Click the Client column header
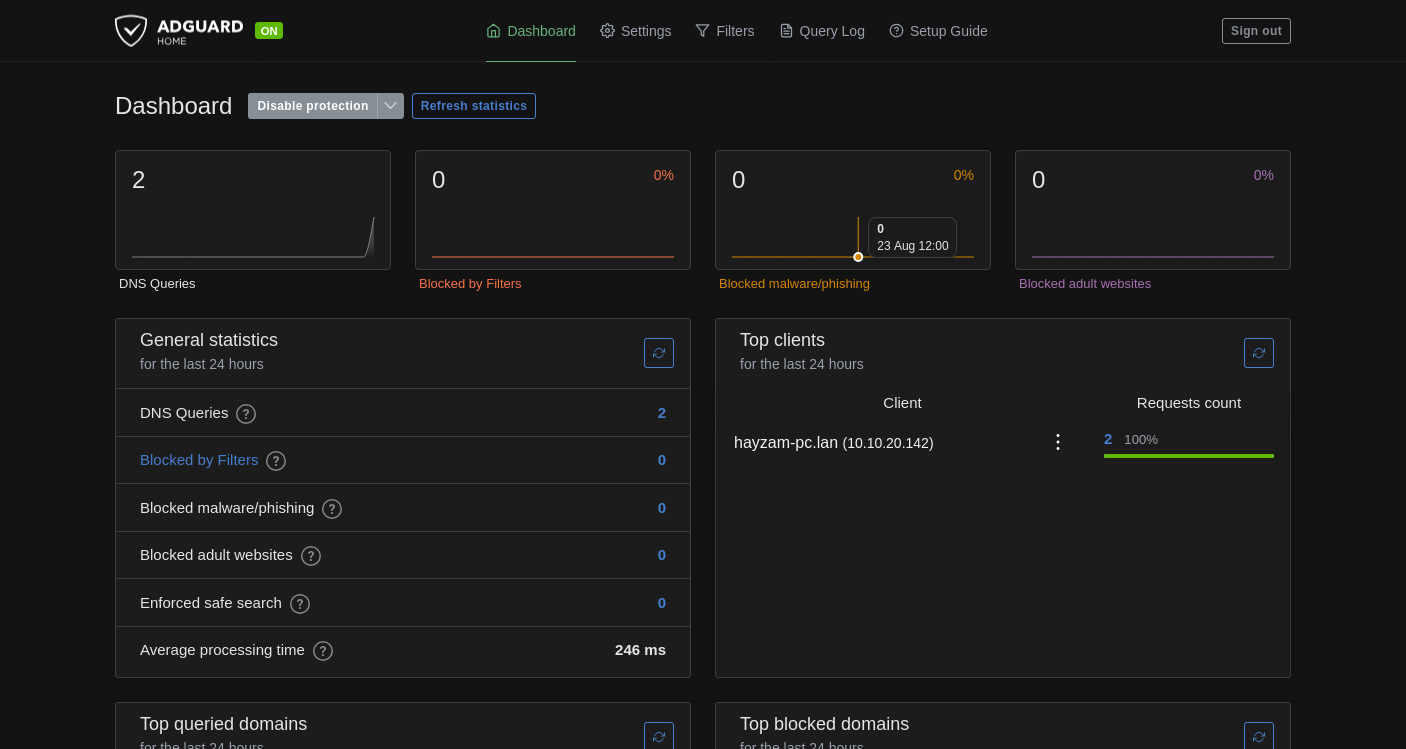Viewport: 1406px width, 749px height. (x=902, y=403)
